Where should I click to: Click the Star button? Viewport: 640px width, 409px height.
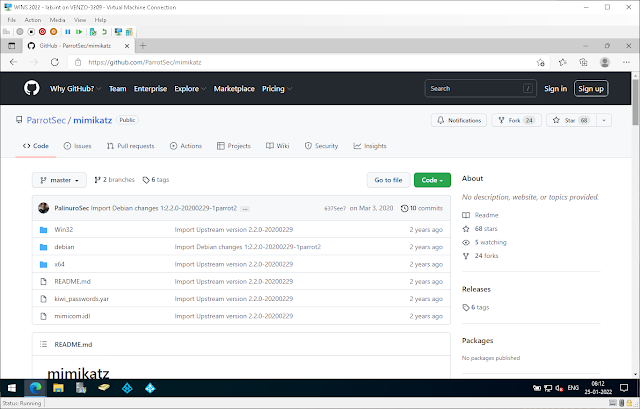click(571, 120)
